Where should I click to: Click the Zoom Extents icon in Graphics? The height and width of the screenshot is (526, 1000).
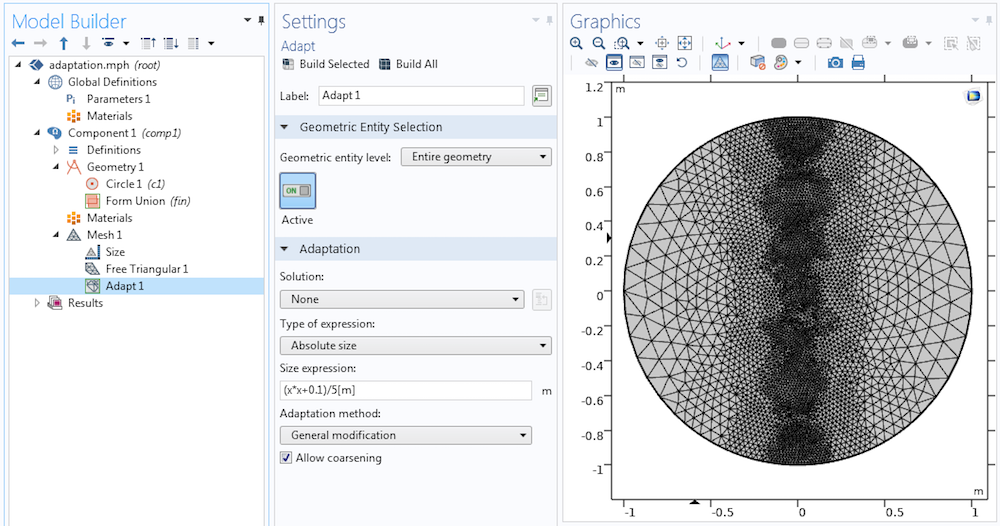point(685,43)
